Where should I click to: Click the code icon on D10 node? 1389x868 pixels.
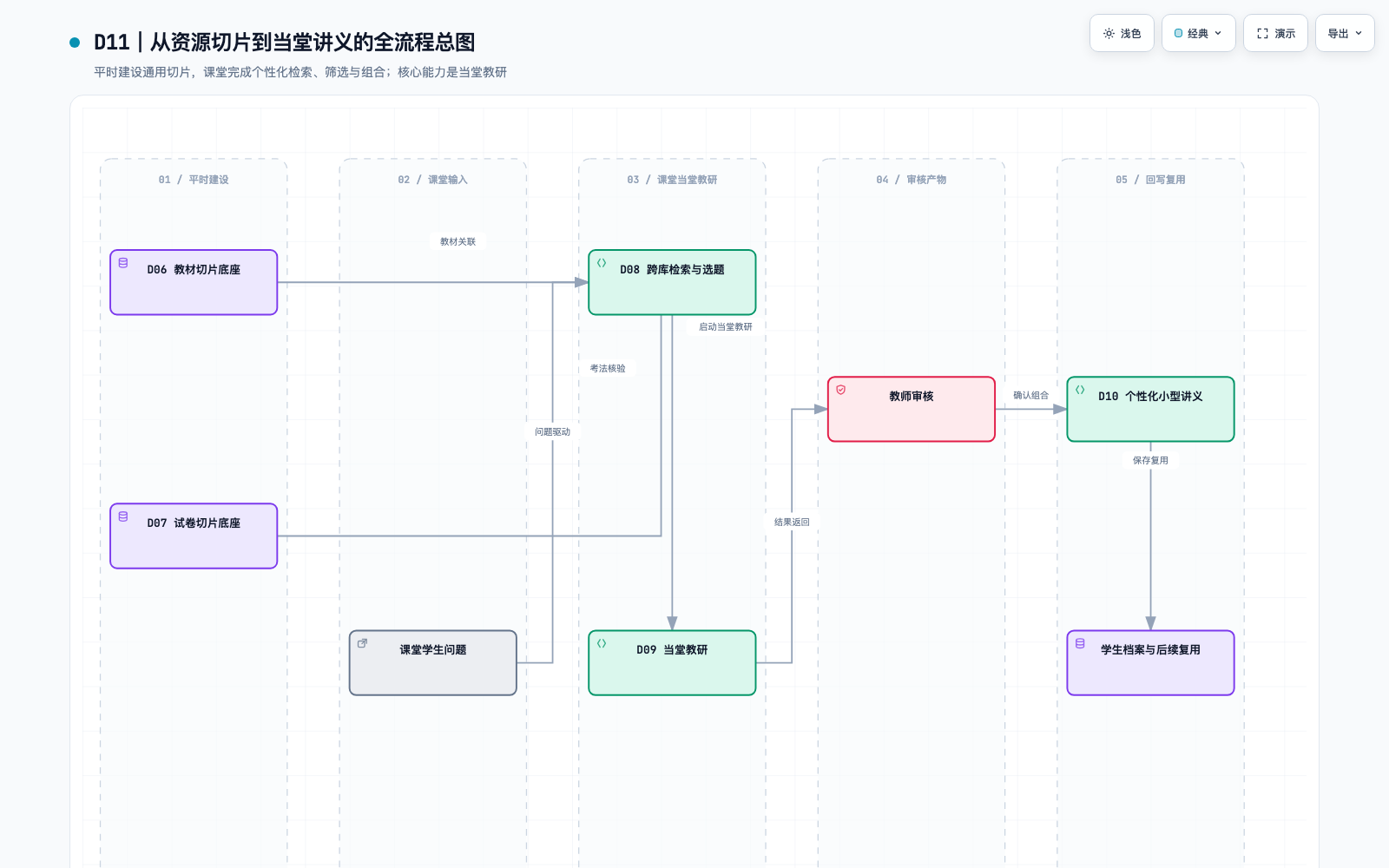click(1080, 390)
